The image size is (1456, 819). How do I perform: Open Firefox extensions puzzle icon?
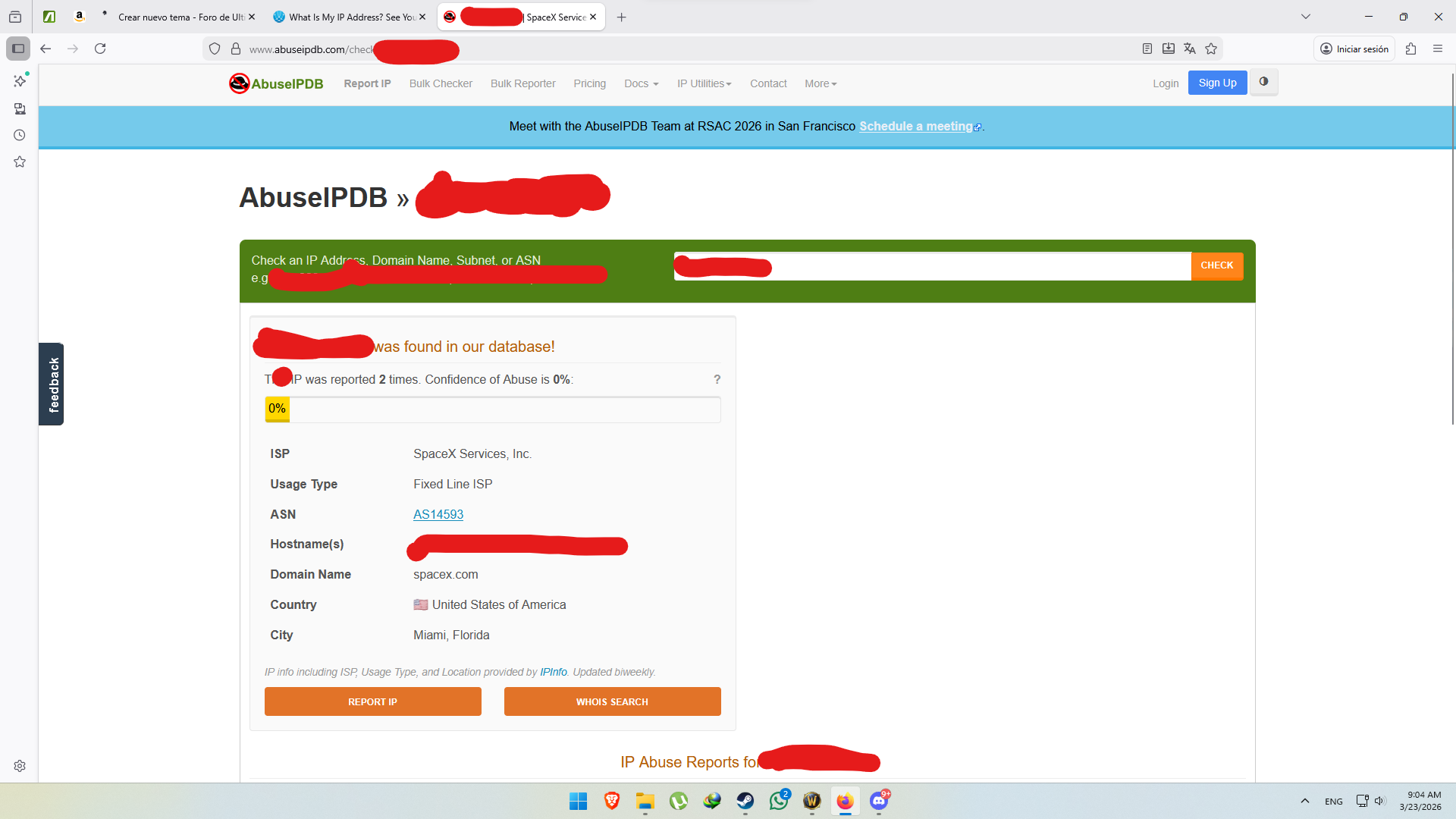point(1410,49)
